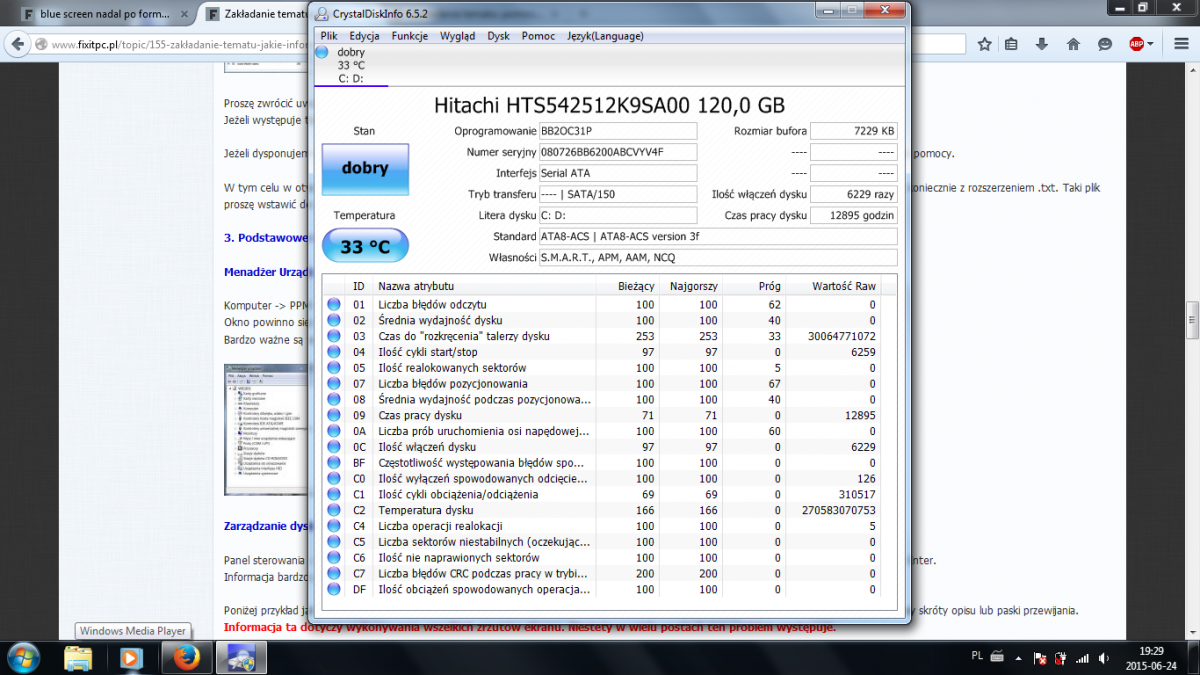Click status orb for attribute 03 Czas do rozkręcenia

click(x=333, y=336)
